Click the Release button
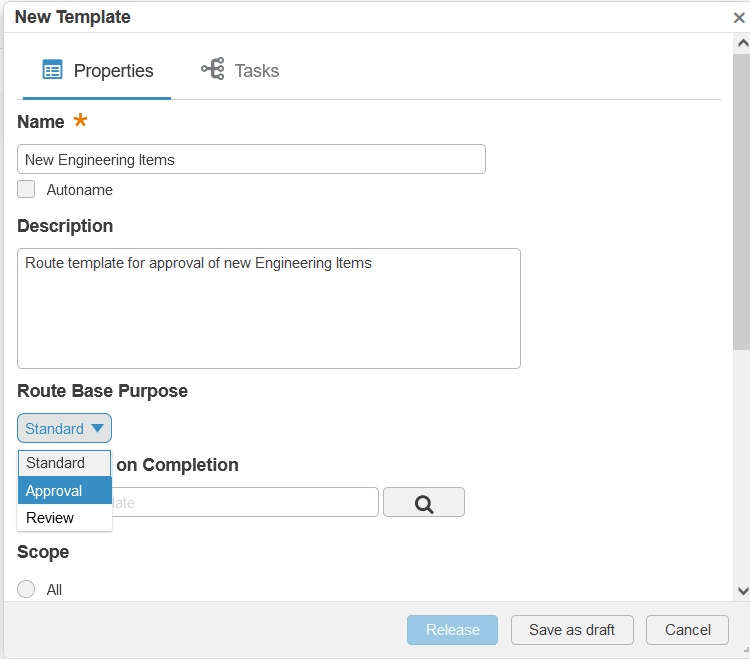750x659 pixels. click(x=452, y=630)
